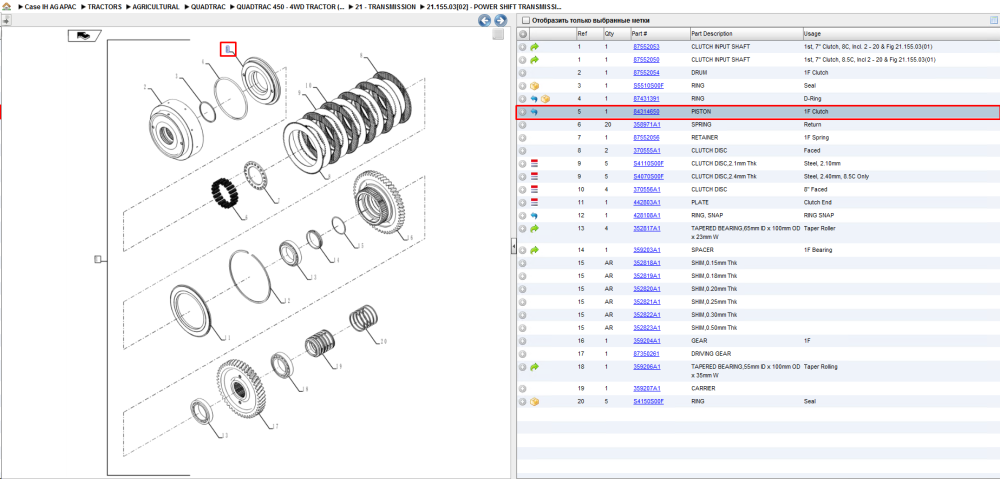This screenshot has height=479, width=1000.
Task: Sort by Usage column header
Action: pyautogui.click(x=901, y=34)
